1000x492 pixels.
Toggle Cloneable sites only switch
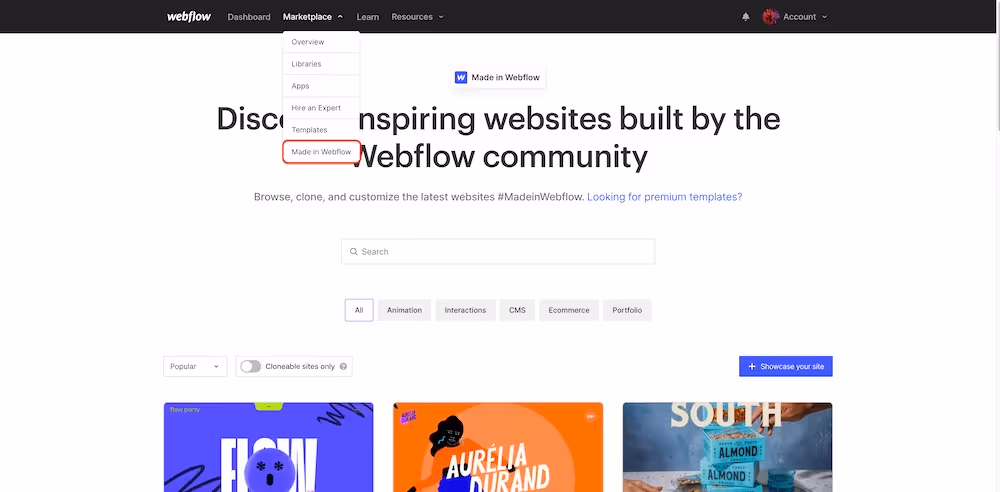click(x=251, y=366)
